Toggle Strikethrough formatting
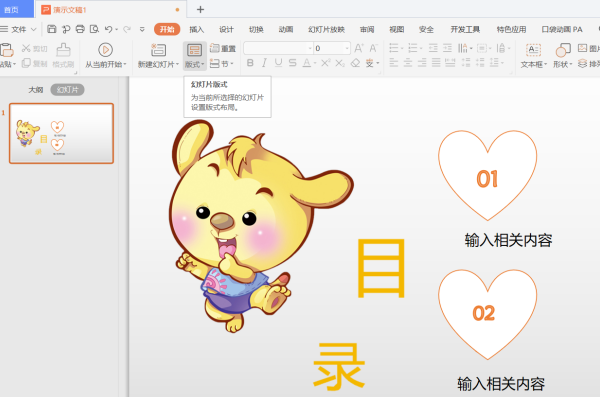Image resolution: width=600 pixels, height=397 pixels. (292, 63)
